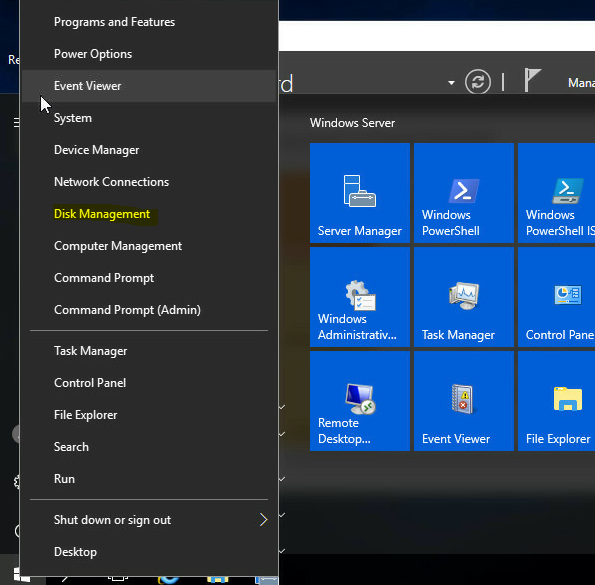Image resolution: width=595 pixels, height=585 pixels.
Task: Select Event Viewer in the context menu
Action: (149, 86)
